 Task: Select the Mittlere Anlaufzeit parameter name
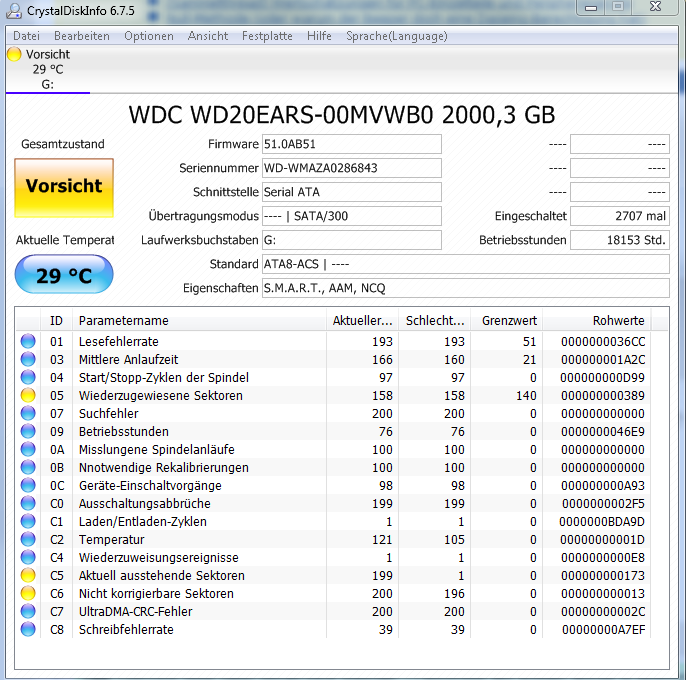tap(129, 359)
